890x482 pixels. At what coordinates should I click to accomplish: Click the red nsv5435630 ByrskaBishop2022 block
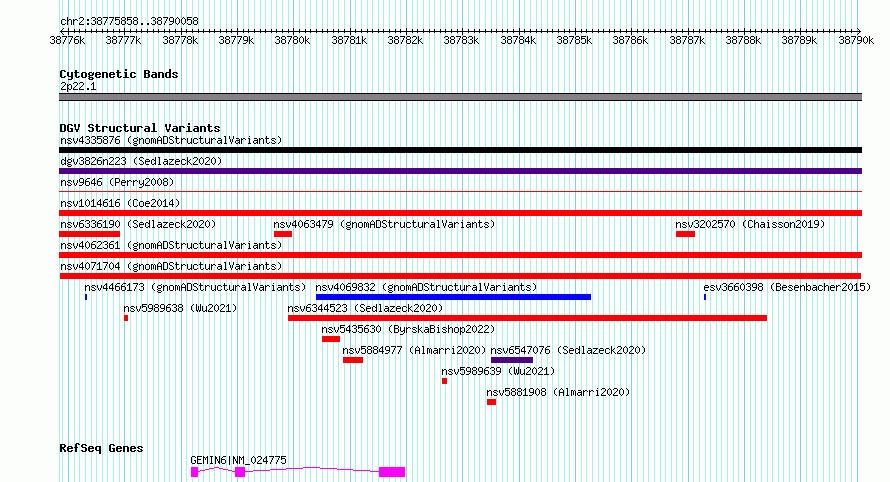point(331,339)
